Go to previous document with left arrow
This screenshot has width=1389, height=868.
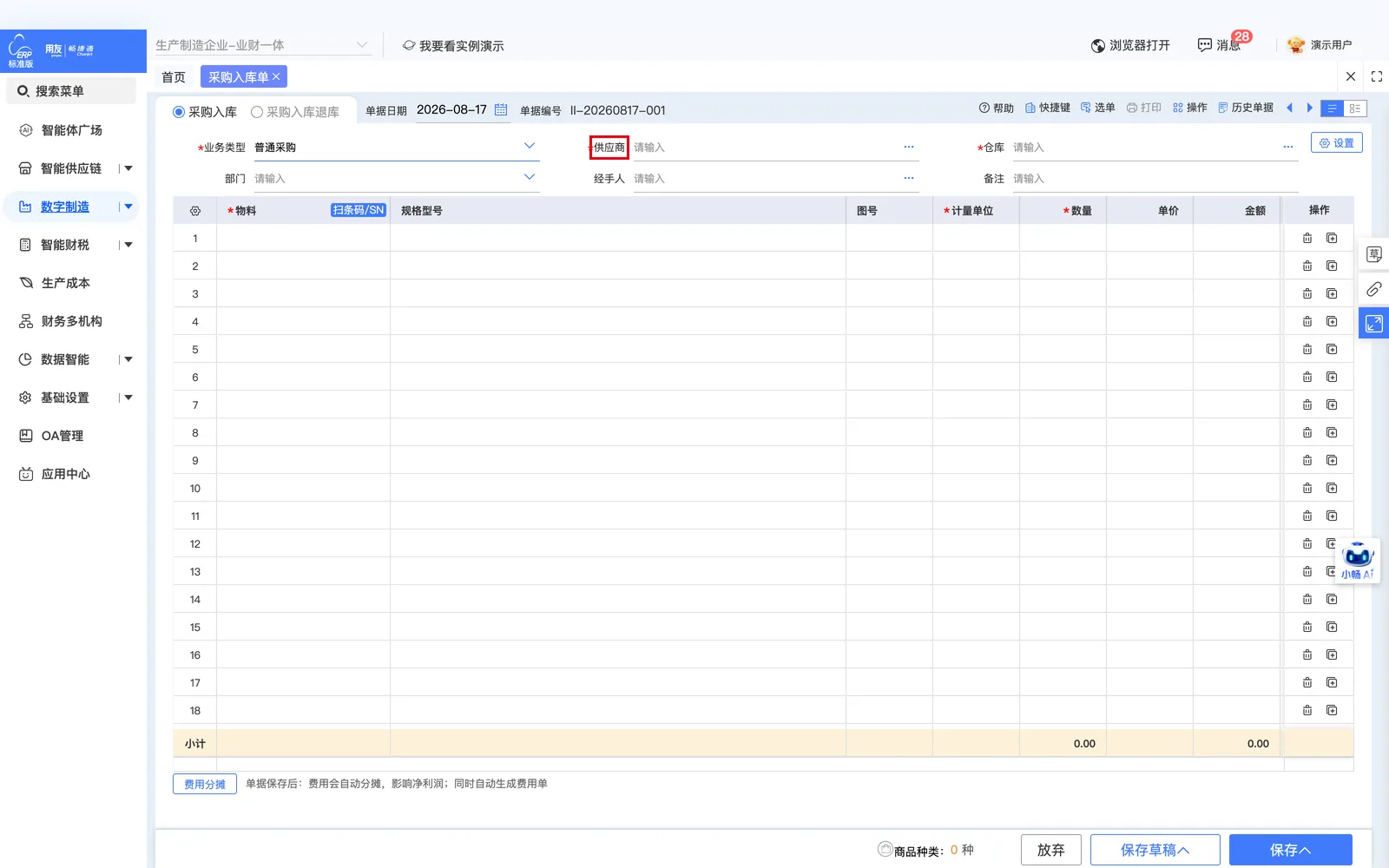tap(1290, 108)
